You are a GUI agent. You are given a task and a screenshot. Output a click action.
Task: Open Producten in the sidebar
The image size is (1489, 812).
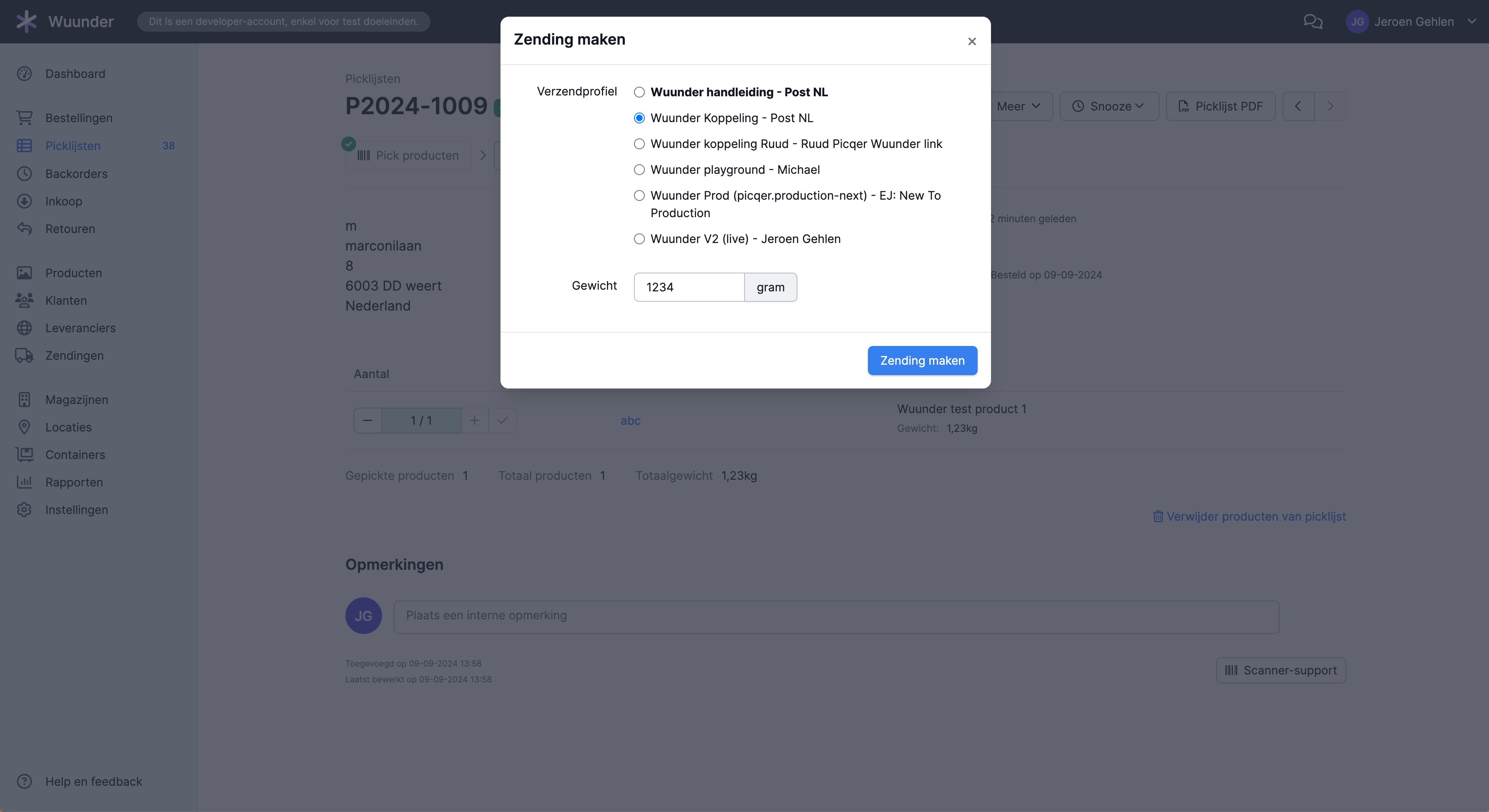[73, 273]
